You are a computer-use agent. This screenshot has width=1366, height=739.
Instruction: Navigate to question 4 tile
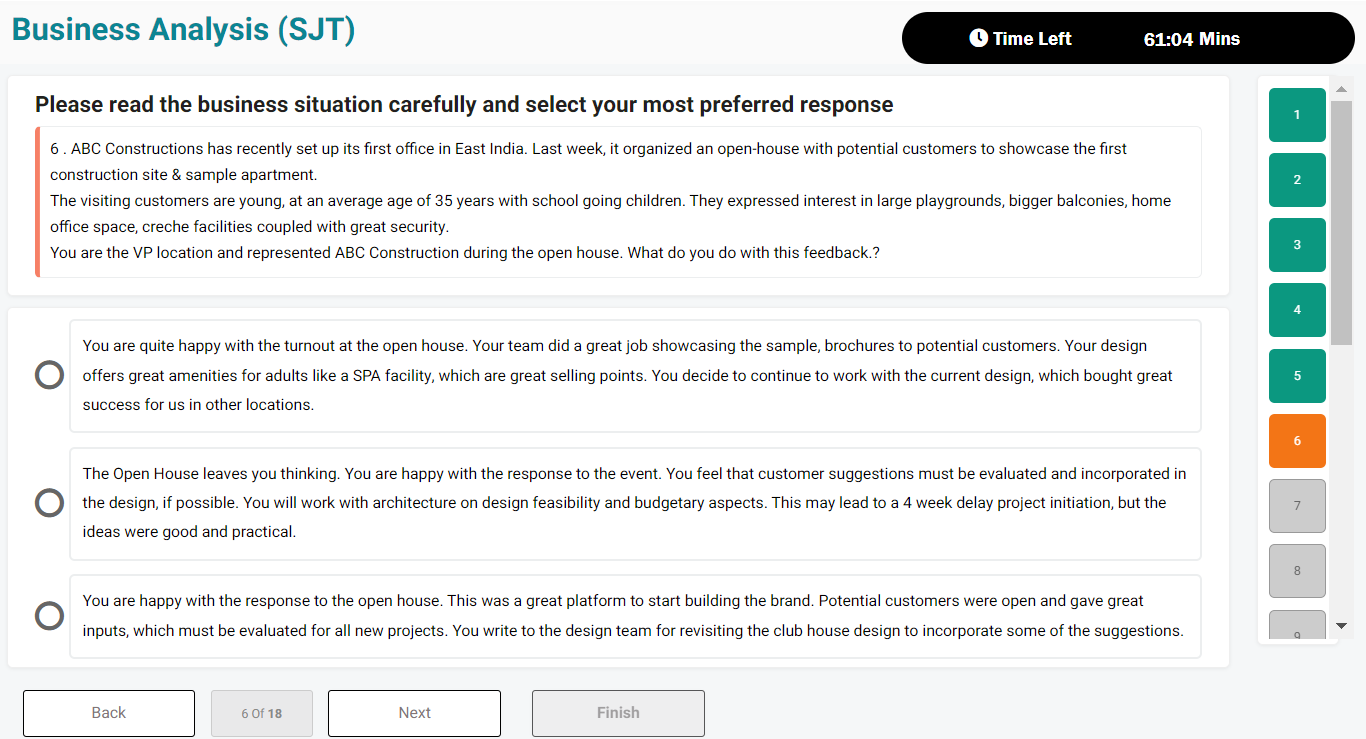click(x=1297, y=310)
